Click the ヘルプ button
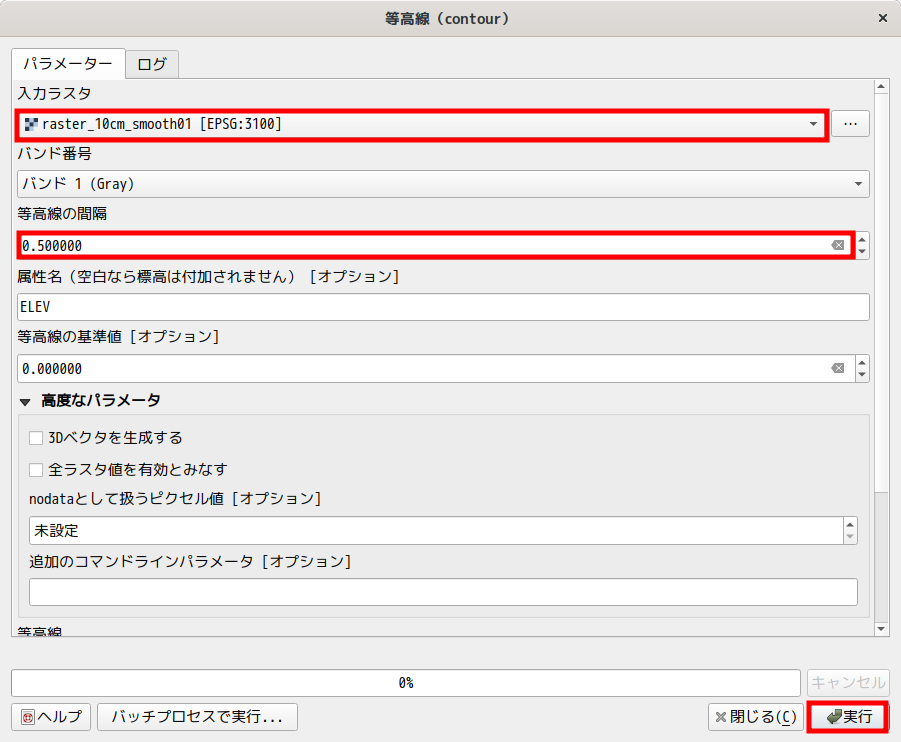This screenshot has height=742, width=901. pyautogui.click(x=51, y=717)
